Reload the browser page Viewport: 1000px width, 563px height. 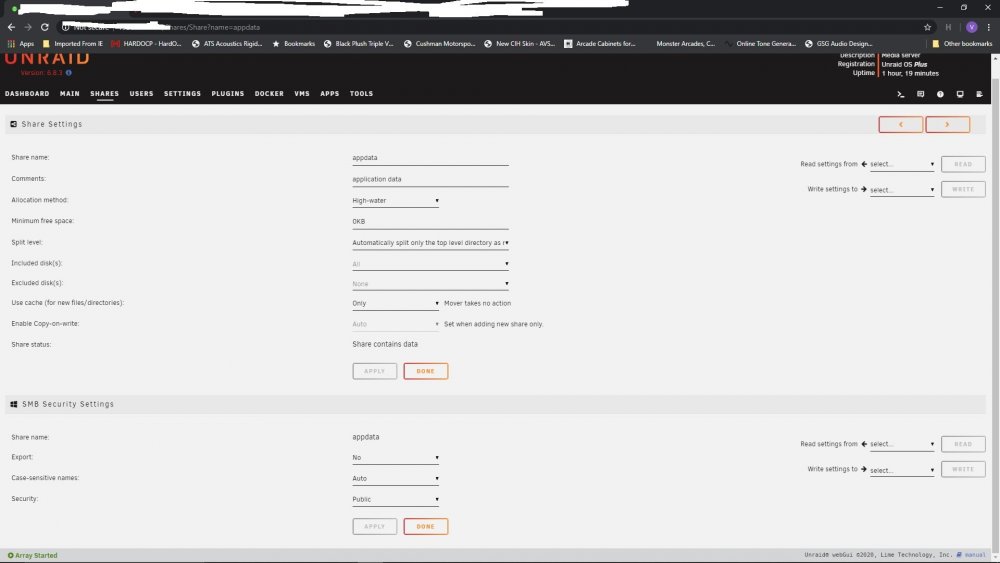coord(45,27)
